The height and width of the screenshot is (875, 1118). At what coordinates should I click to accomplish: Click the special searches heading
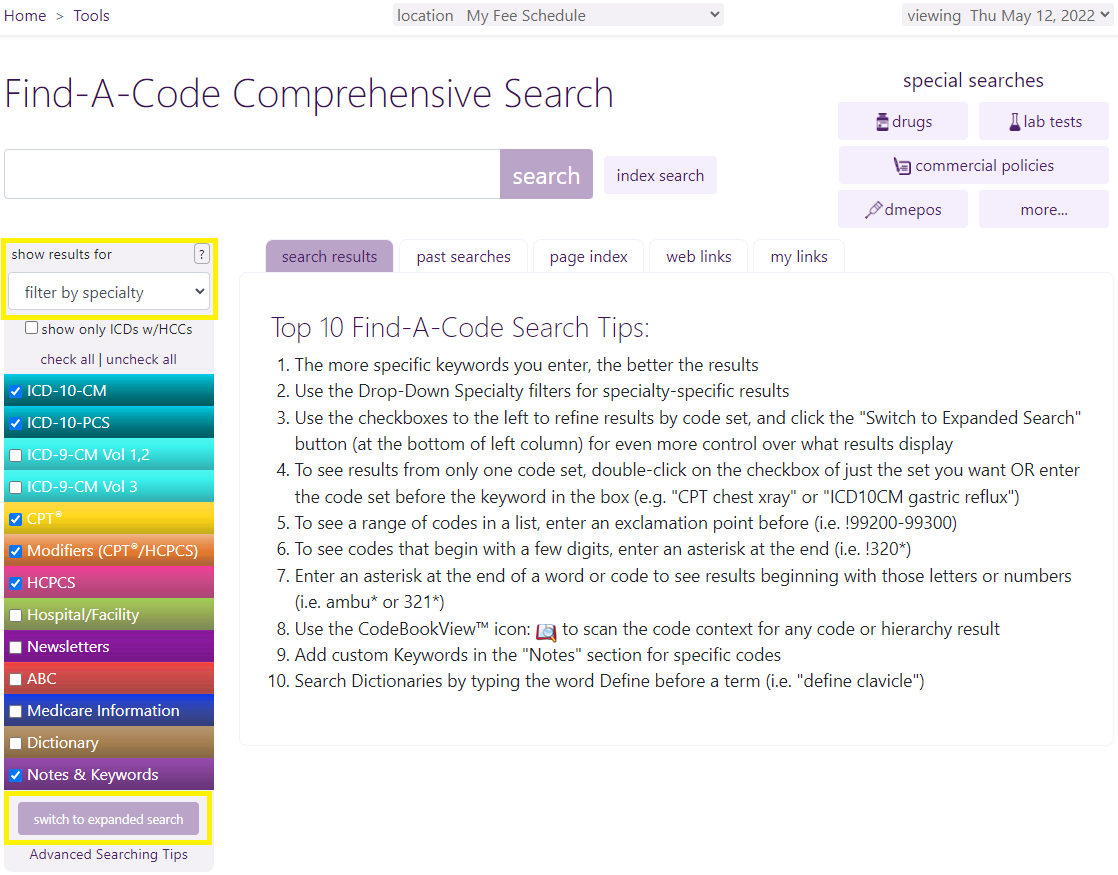[x=973, y=81]
